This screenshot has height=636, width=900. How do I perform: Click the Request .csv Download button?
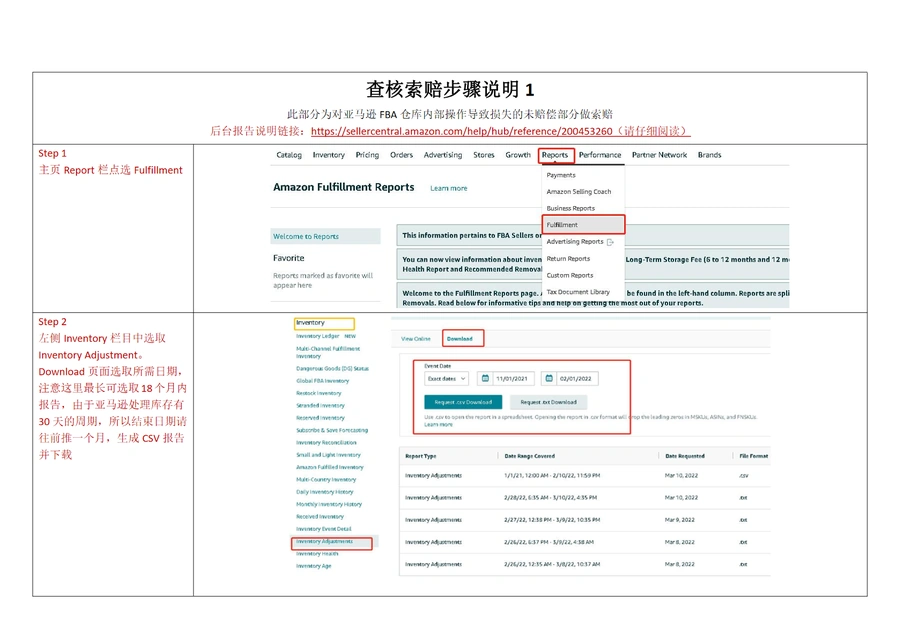click(463, 402)
